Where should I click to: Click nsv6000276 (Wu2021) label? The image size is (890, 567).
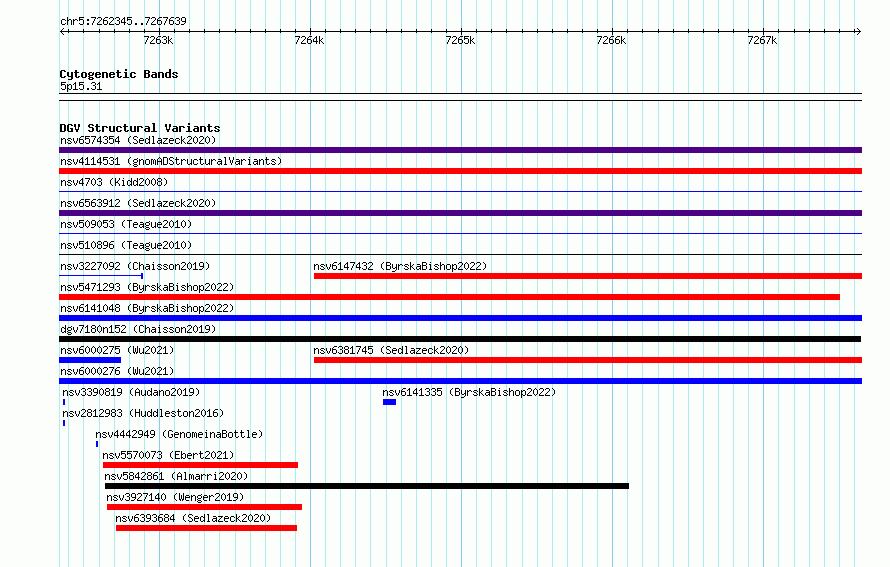point(117,371)
